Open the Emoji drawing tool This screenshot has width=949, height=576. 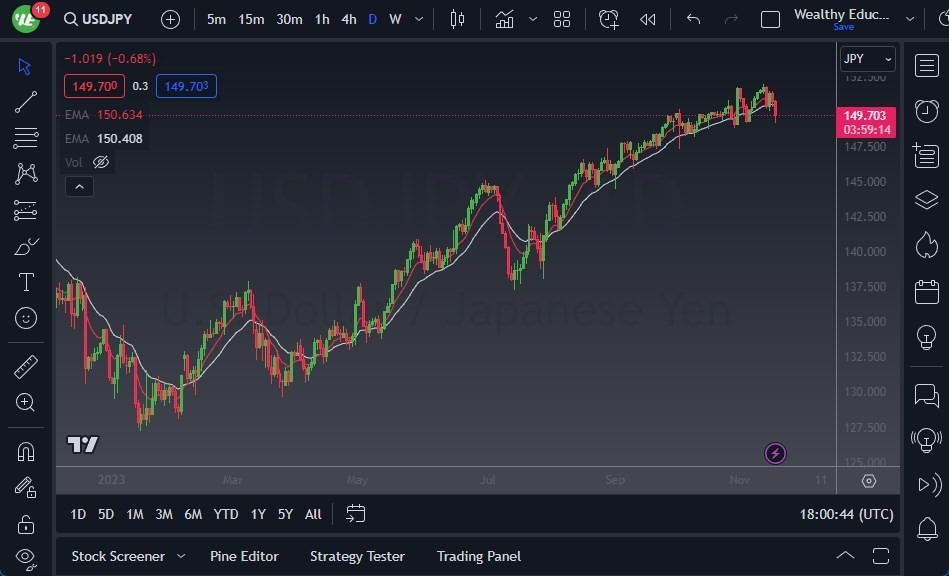(25, 318)
